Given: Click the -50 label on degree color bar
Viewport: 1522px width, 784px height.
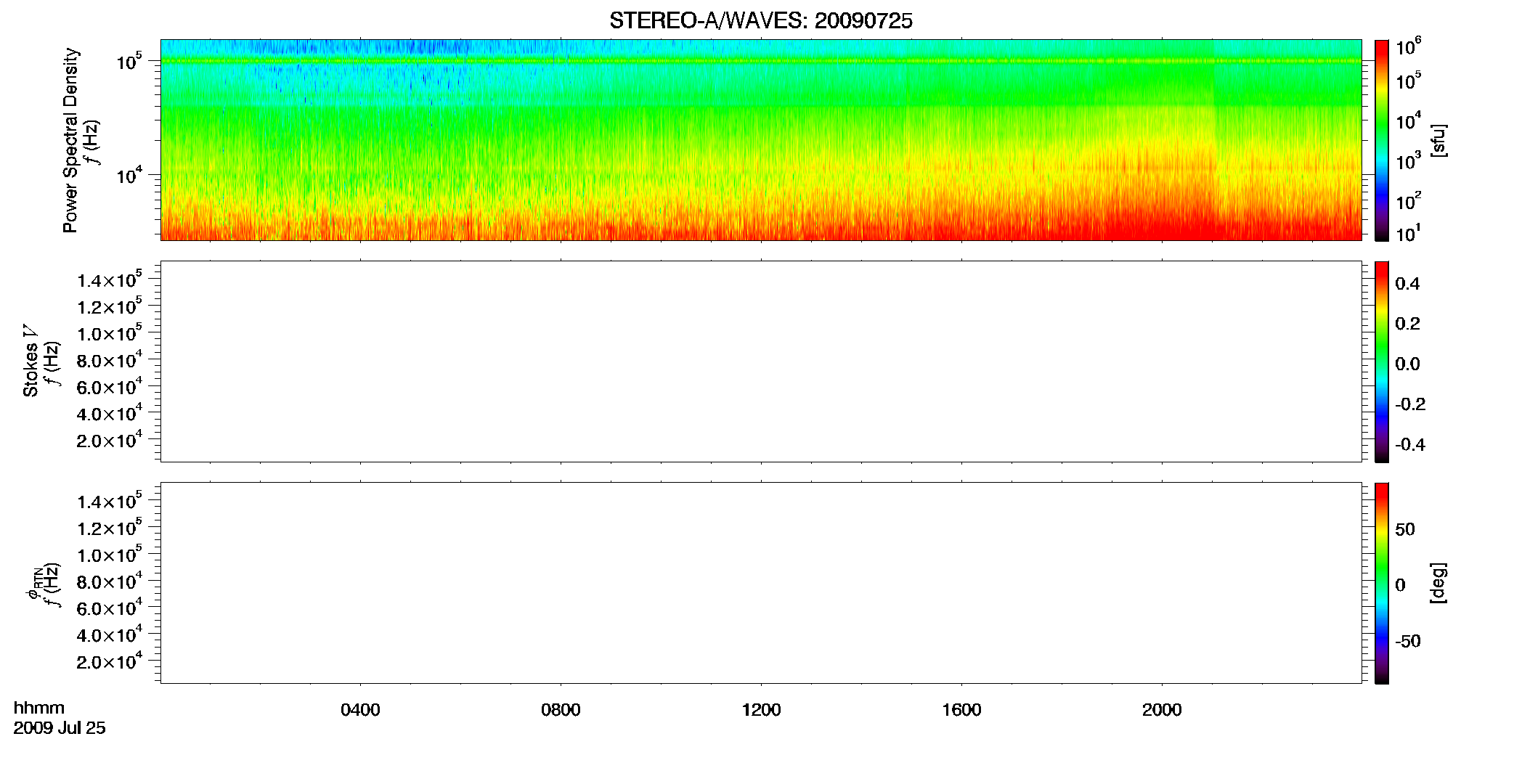Looking at the screenshot, I should [1409, 642].
